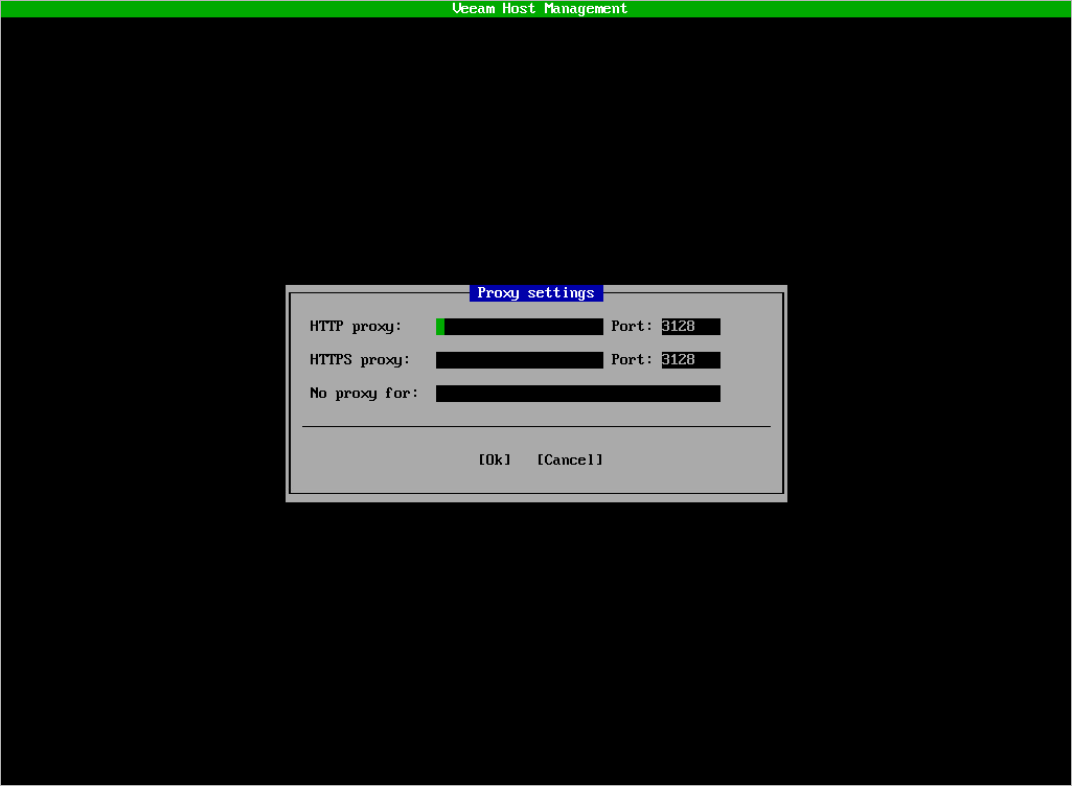Focus the HTTPS proxy address field

click(x=519, y=360)
